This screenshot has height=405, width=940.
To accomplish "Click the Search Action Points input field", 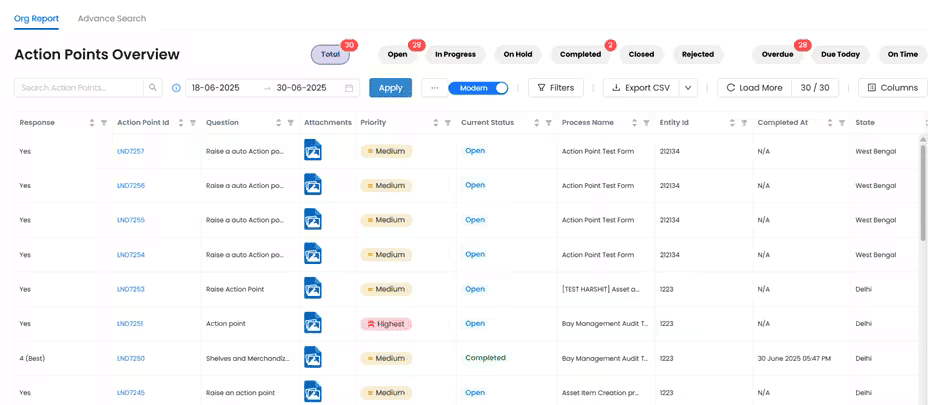I will 80,88.
